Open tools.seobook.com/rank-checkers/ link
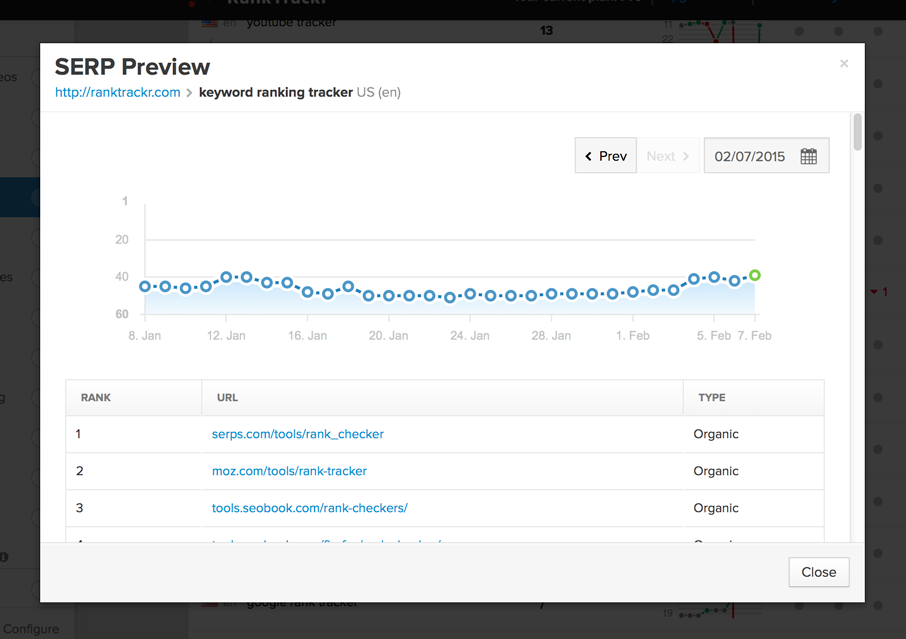Viewport: 906px width, 639px height. pos(310,508)
